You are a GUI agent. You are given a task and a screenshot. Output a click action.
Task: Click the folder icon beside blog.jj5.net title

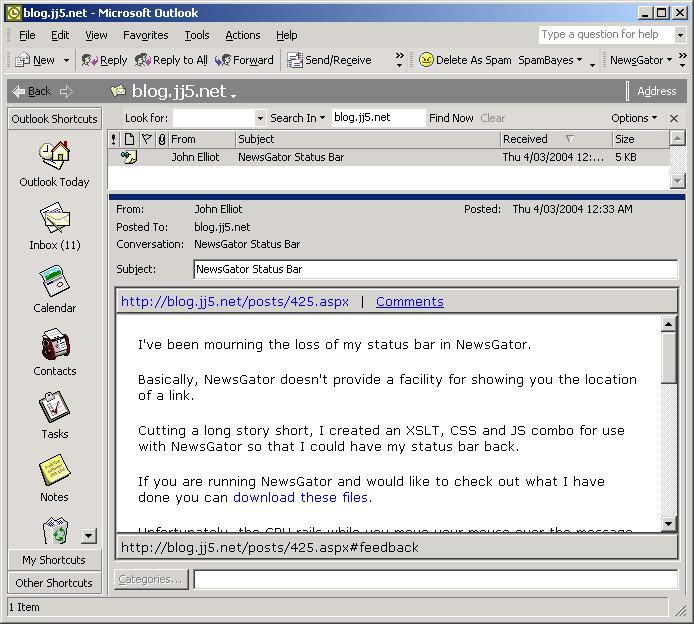click(x=118, y=91)
